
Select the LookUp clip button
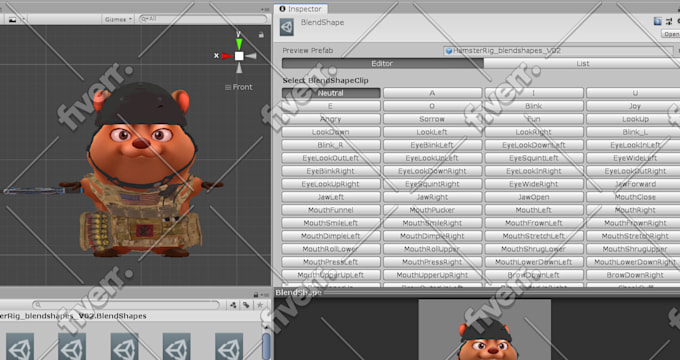tap(633, 119)
